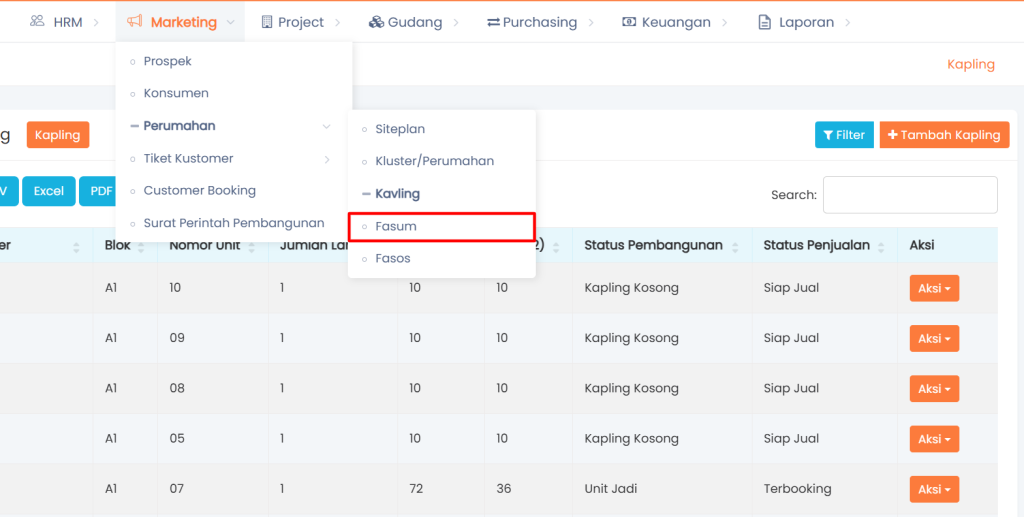
Task: Follow the Kapling breadcrumb link
Action: (x=970, y=64)
